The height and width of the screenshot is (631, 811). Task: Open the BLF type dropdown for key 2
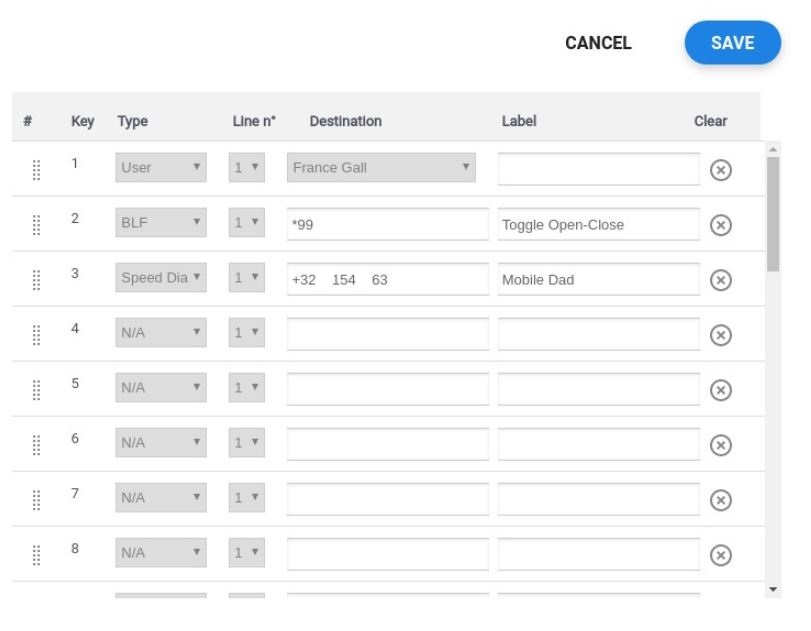(161, 224)
